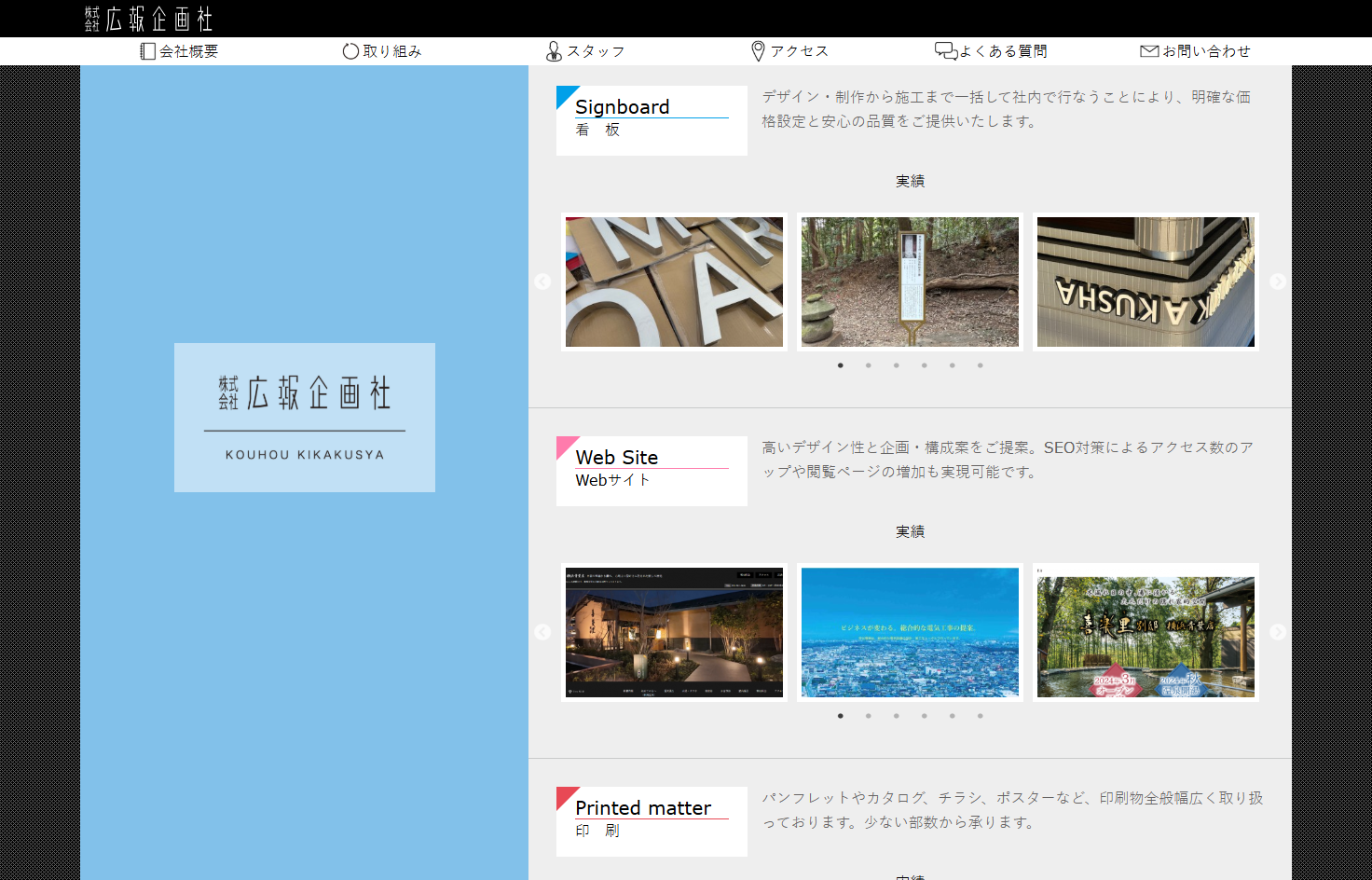Click the Signboard 看板 heading card
The height and width of the screenshot is (880, 1372).
(652, 120)
